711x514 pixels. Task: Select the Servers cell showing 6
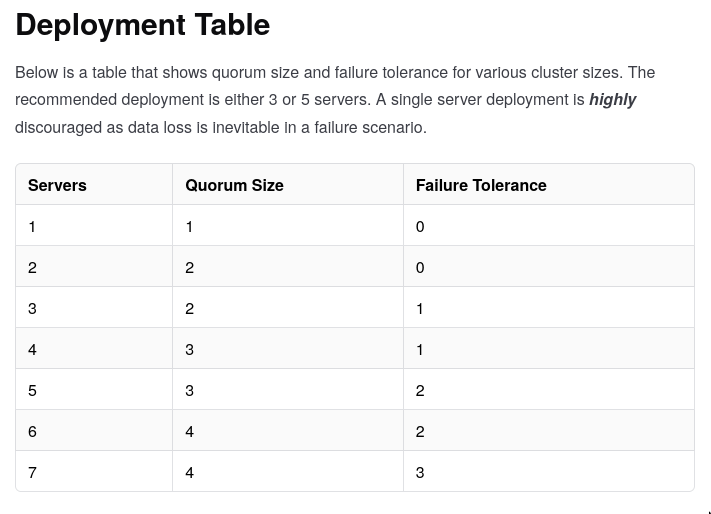(32, 431)
